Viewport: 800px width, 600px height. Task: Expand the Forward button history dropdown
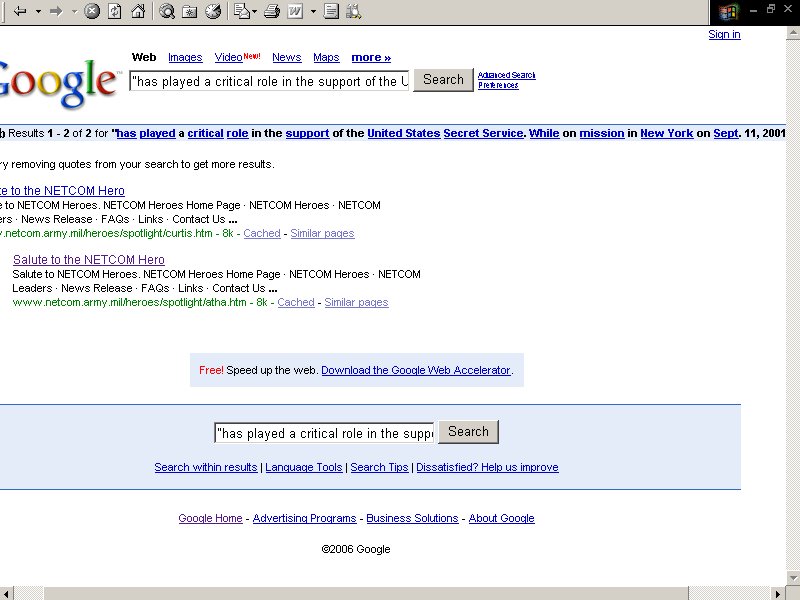tap(74, 11)
